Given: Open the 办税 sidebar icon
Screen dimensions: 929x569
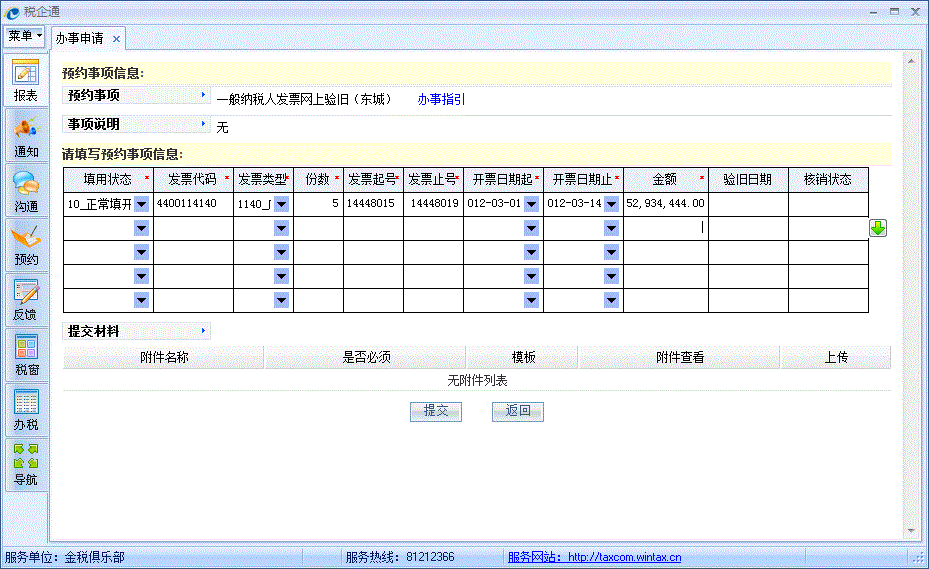Looking at the screenshot, I should [x=25, y=410].
